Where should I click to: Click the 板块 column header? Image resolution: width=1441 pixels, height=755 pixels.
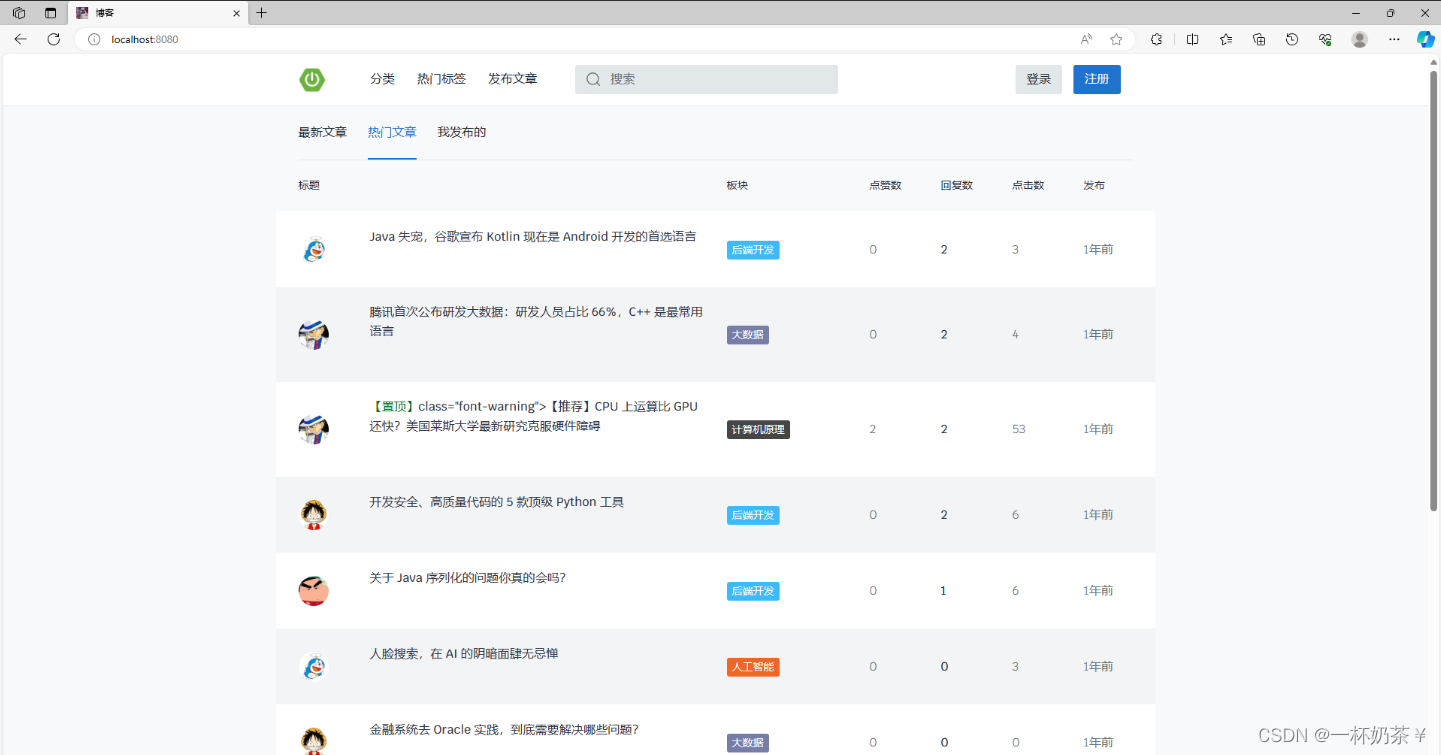737,185
